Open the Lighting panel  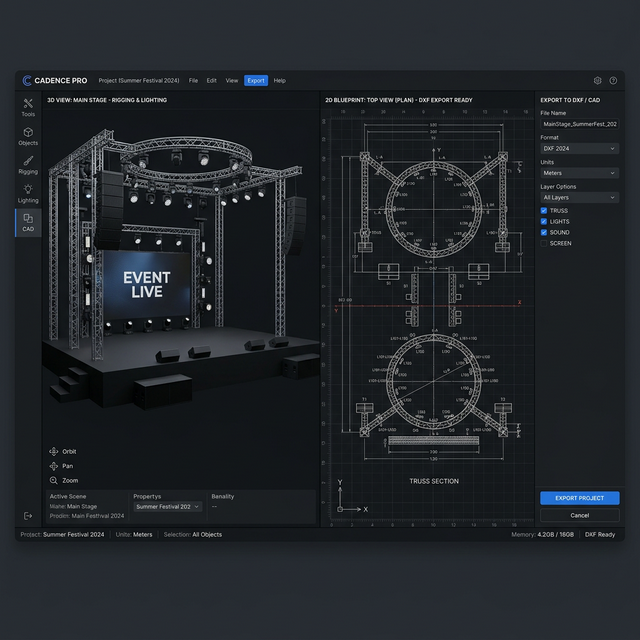28,193
